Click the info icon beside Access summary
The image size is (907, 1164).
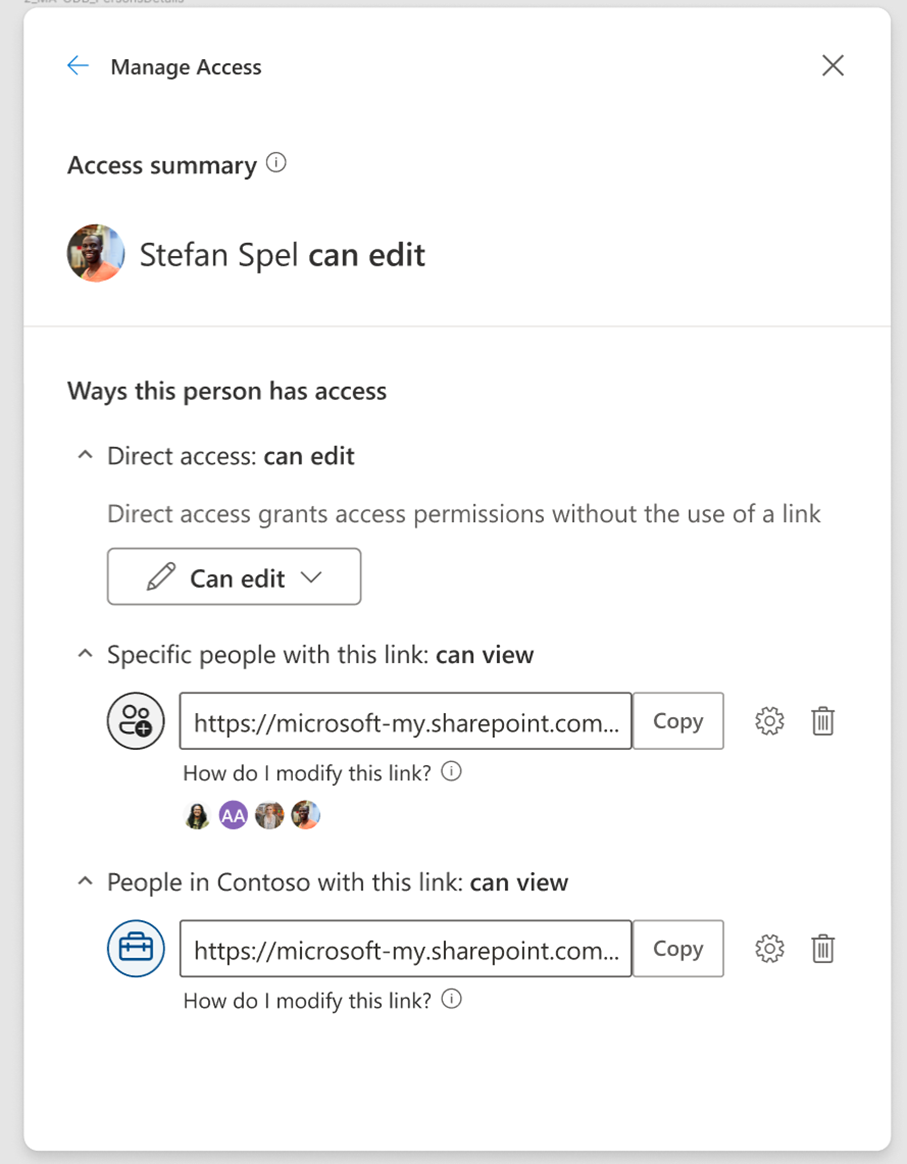[276, 163]
